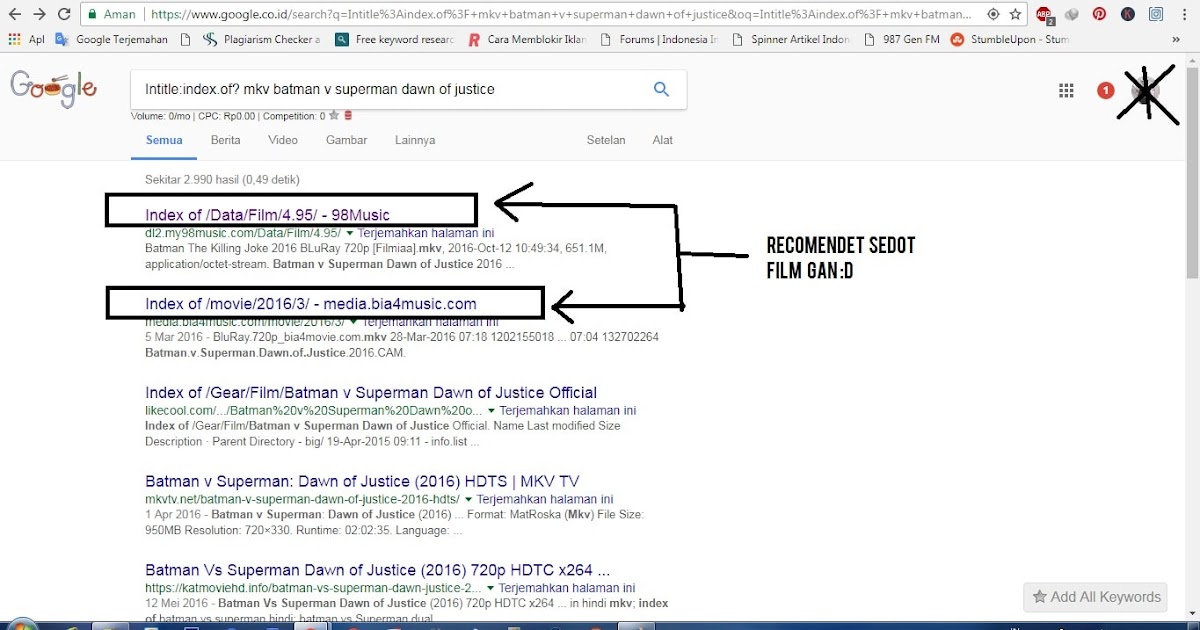This screenshot has width=1200, height=630.
Task: Open the Spinner Artikel Indonesia bookmark
Action: (x=792, y=40)
